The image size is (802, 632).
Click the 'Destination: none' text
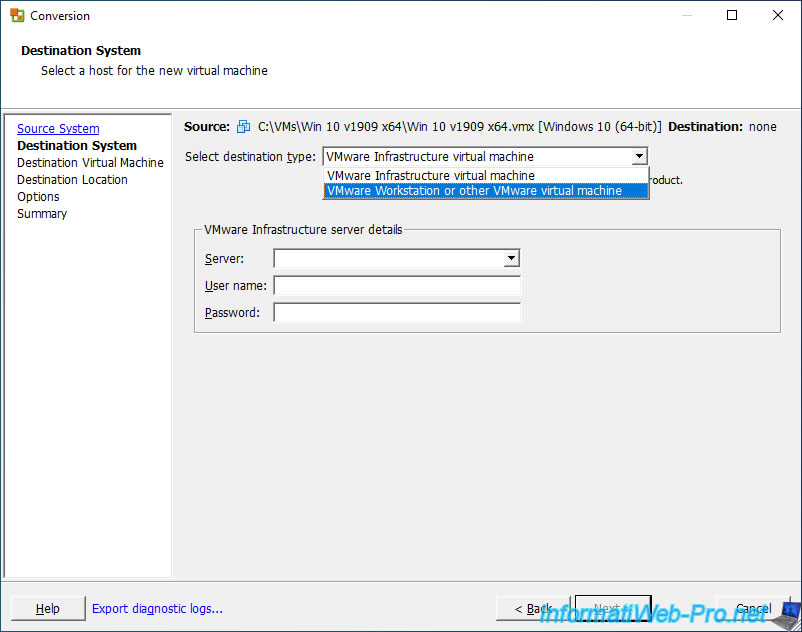(722, 126)
